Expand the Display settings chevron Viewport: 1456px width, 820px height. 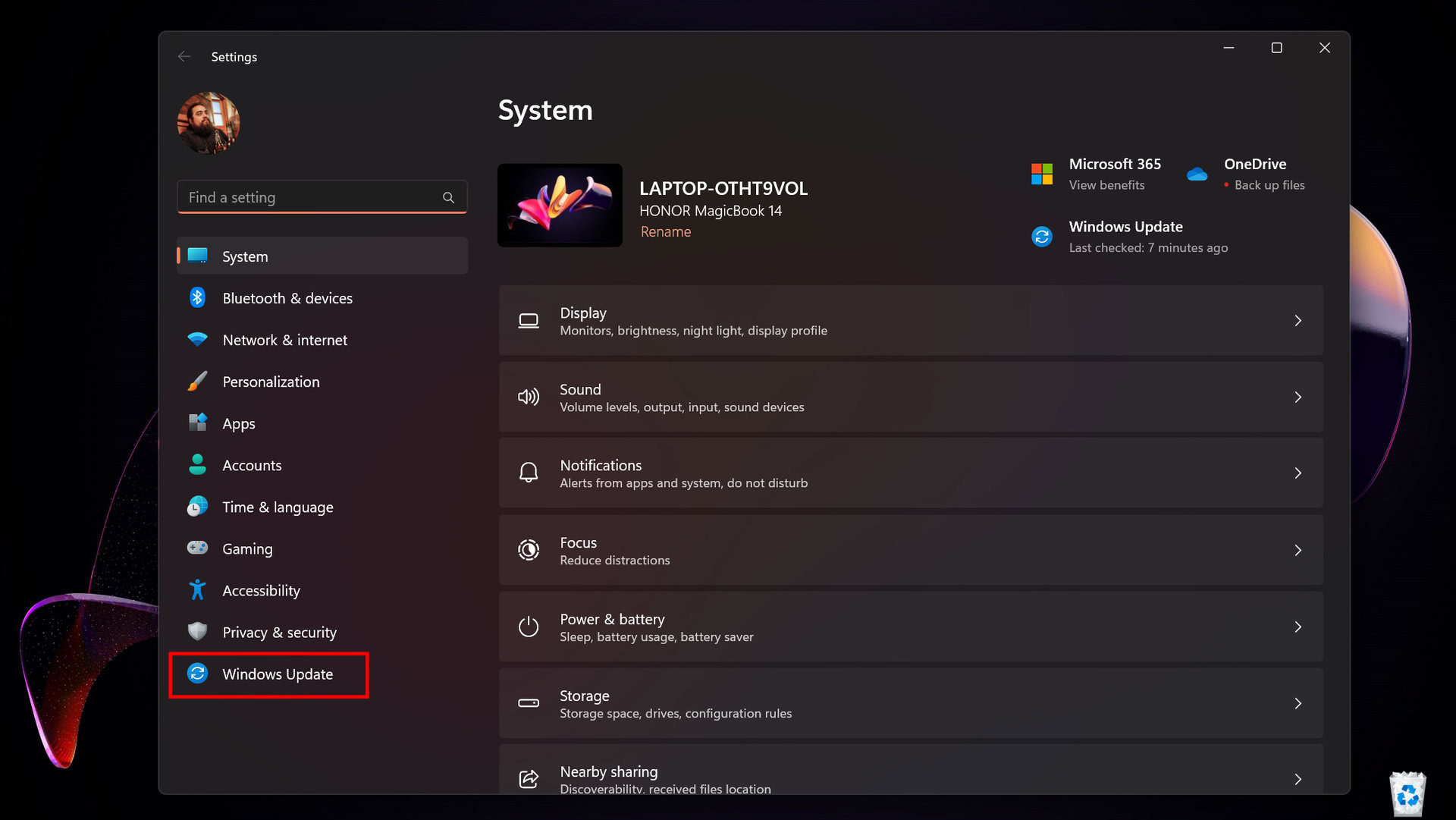(1298, 321)
